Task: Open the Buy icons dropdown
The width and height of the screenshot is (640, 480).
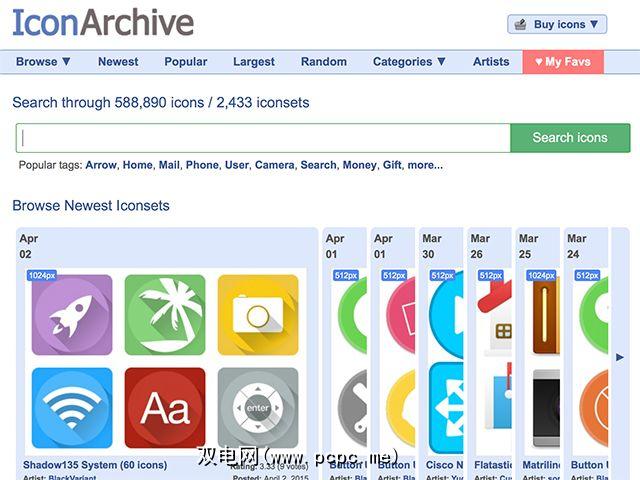Action: click(557, 24)
